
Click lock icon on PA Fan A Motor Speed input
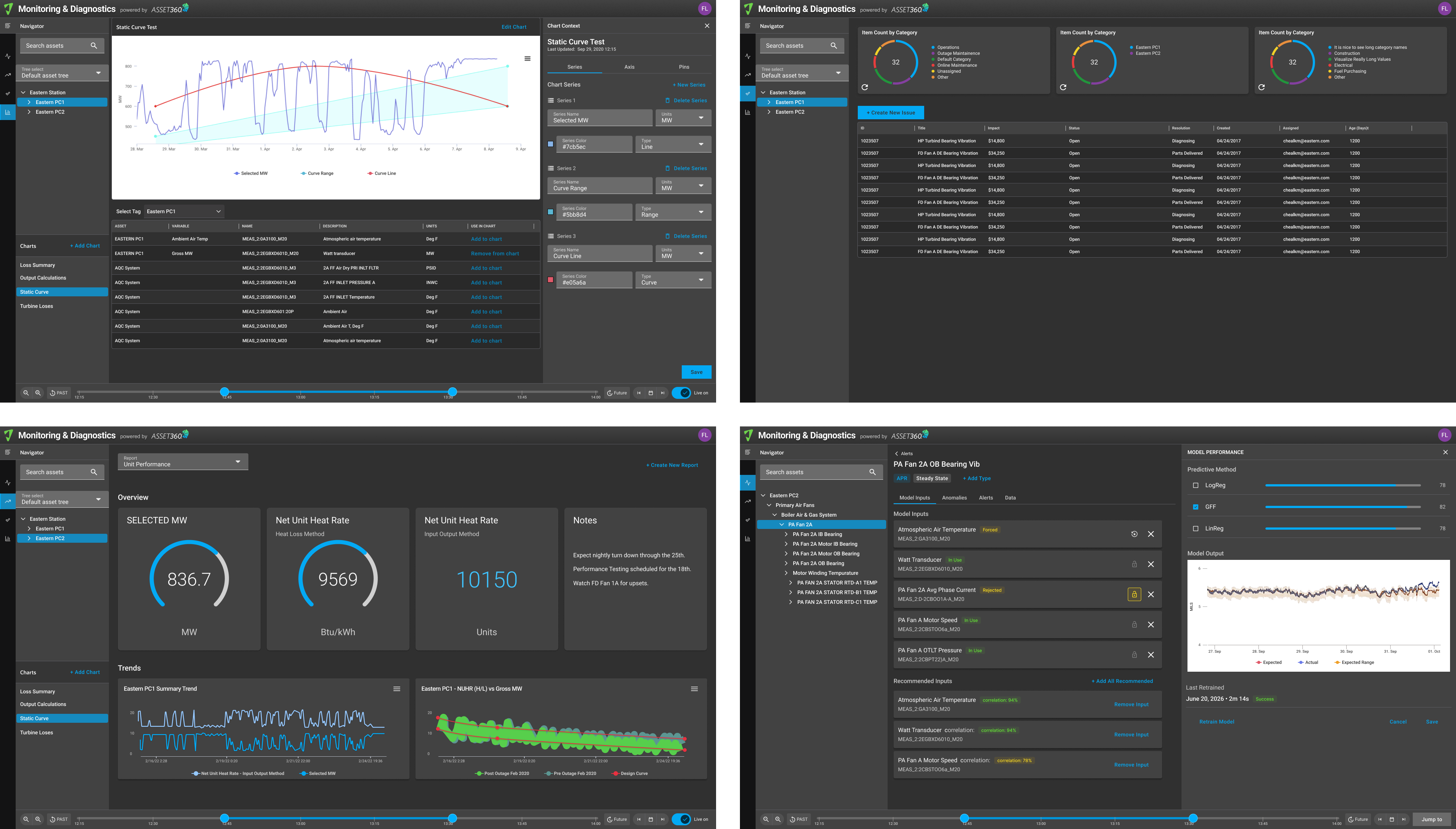[1134, 625]
